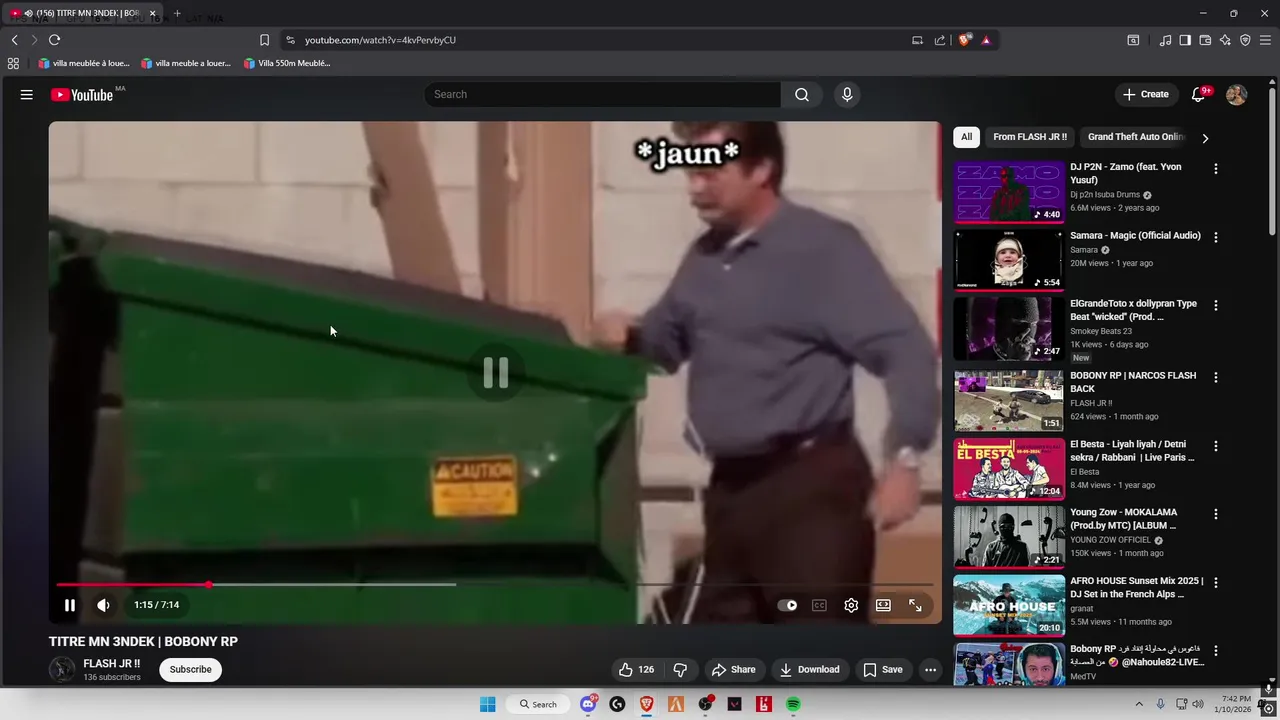This screenshot has width=1280, height=720.
Task: Click the Download button
Action: pos(809,669)
